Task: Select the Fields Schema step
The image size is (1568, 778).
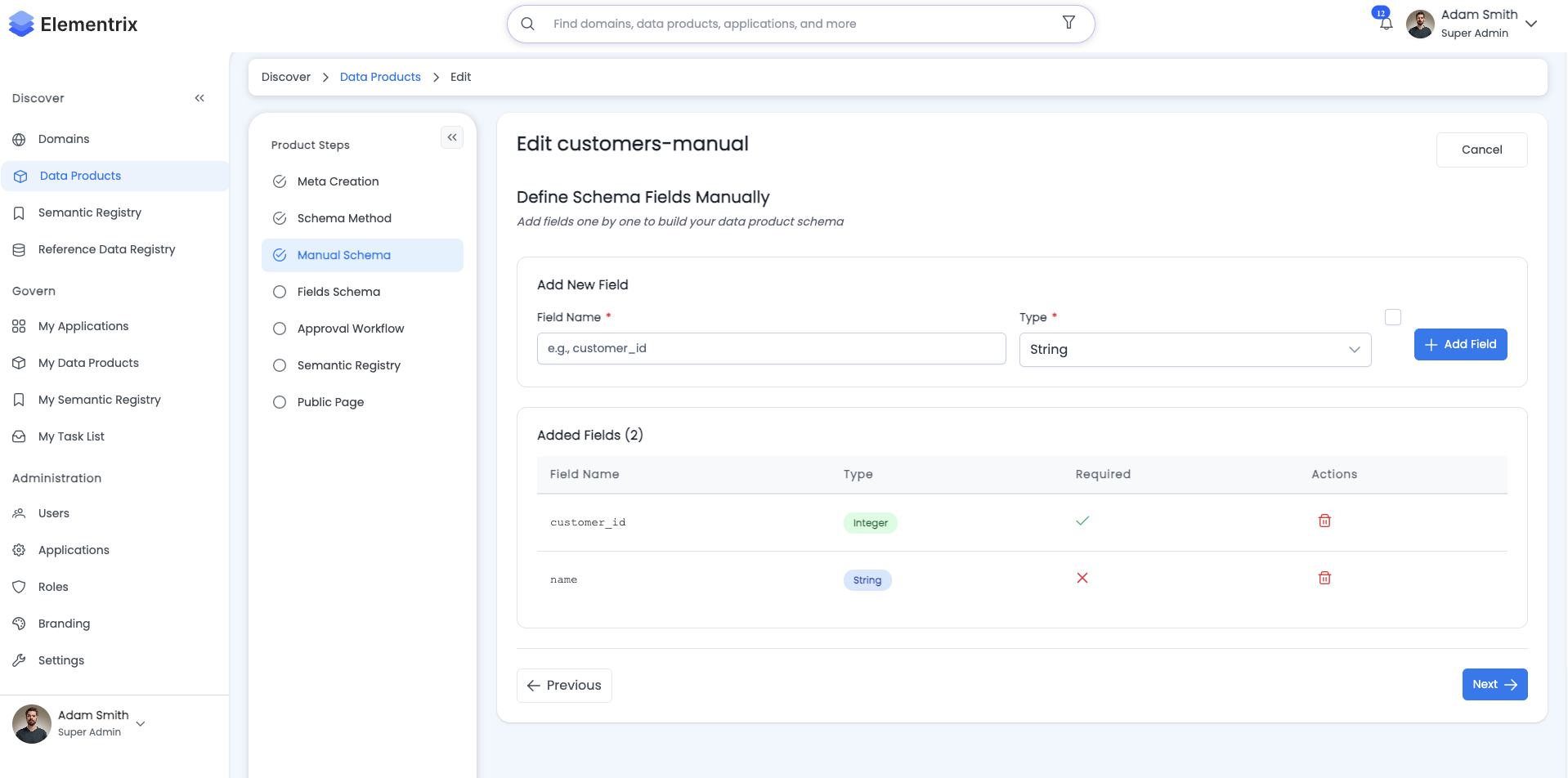Action: tap(338, 292)
